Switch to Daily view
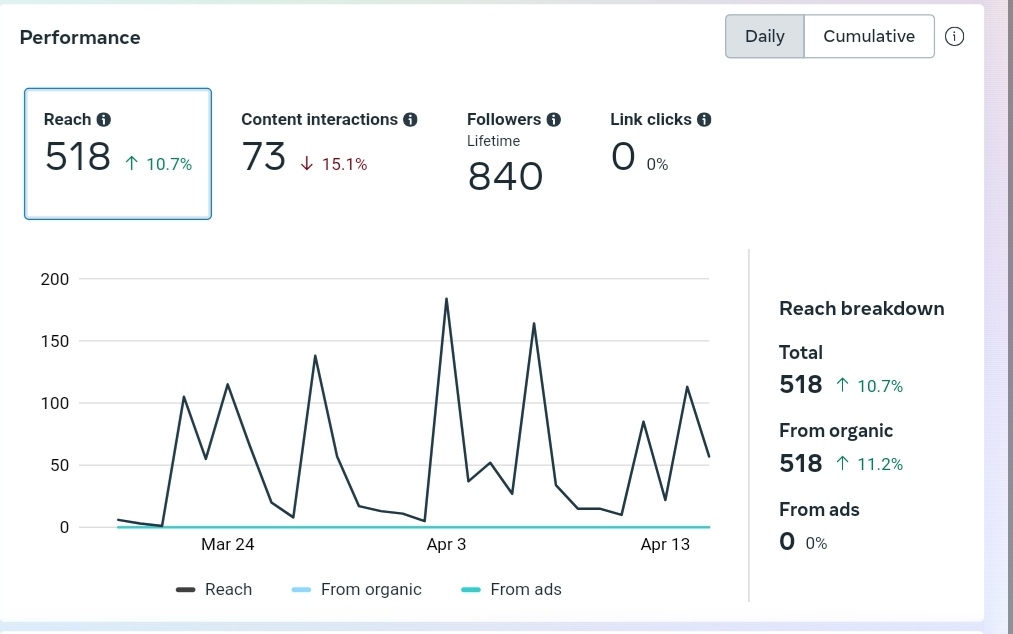This screenshot has width=1013, height=634. pyautogui.click(x=765, y=37)
